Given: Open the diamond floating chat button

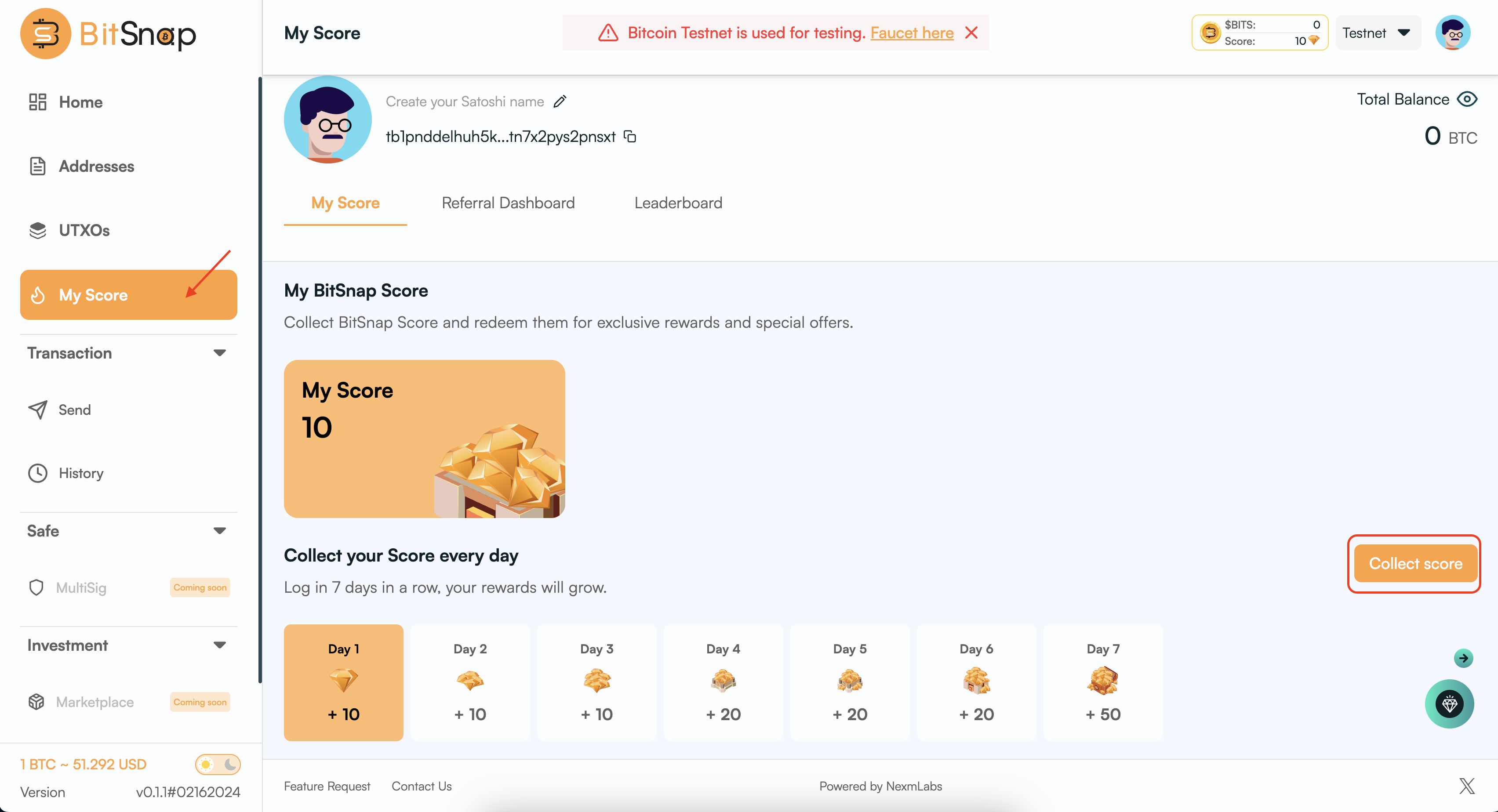Looking at the screenshot, I should pyautogui.click(x=1449, y=704).
